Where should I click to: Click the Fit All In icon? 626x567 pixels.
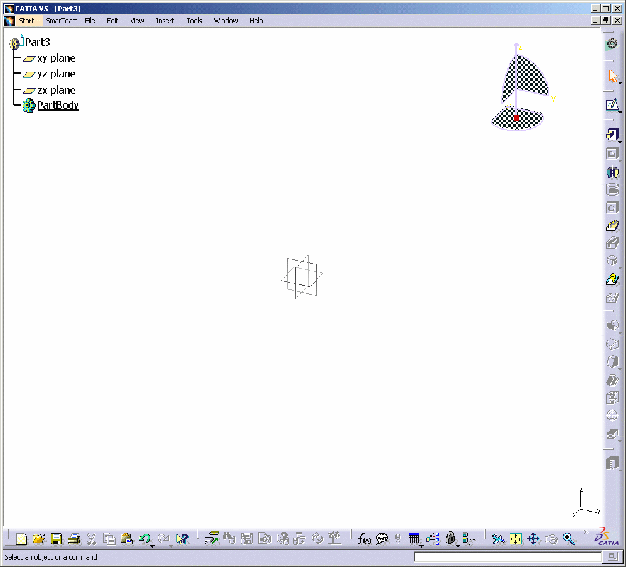pos(516,539)
